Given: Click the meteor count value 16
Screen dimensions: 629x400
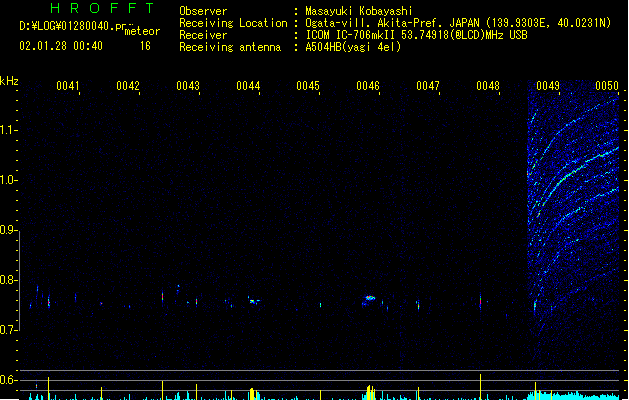Looking at the screenshot, I should coord(145,46).
